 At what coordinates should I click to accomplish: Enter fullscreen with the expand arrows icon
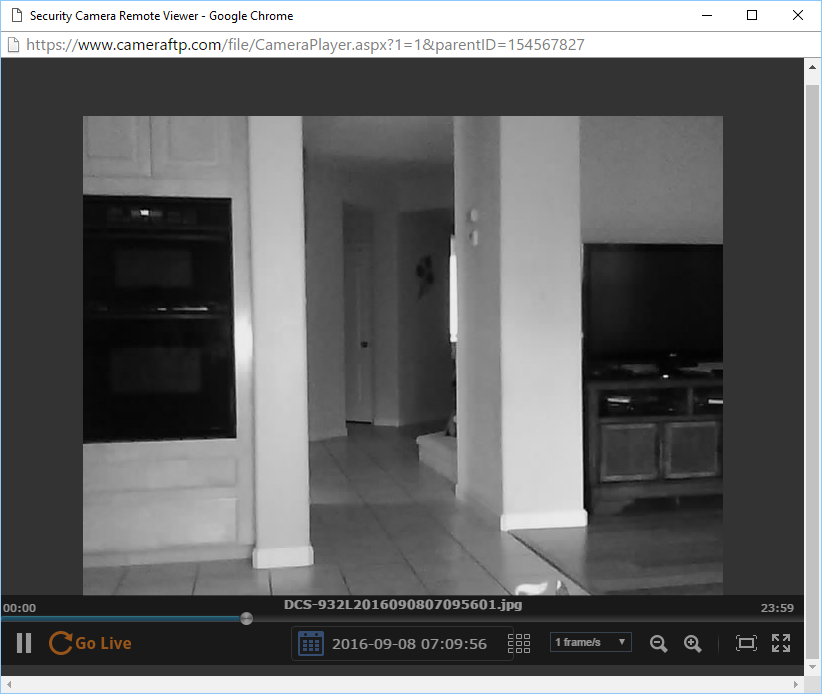click(x=781, y=643)
